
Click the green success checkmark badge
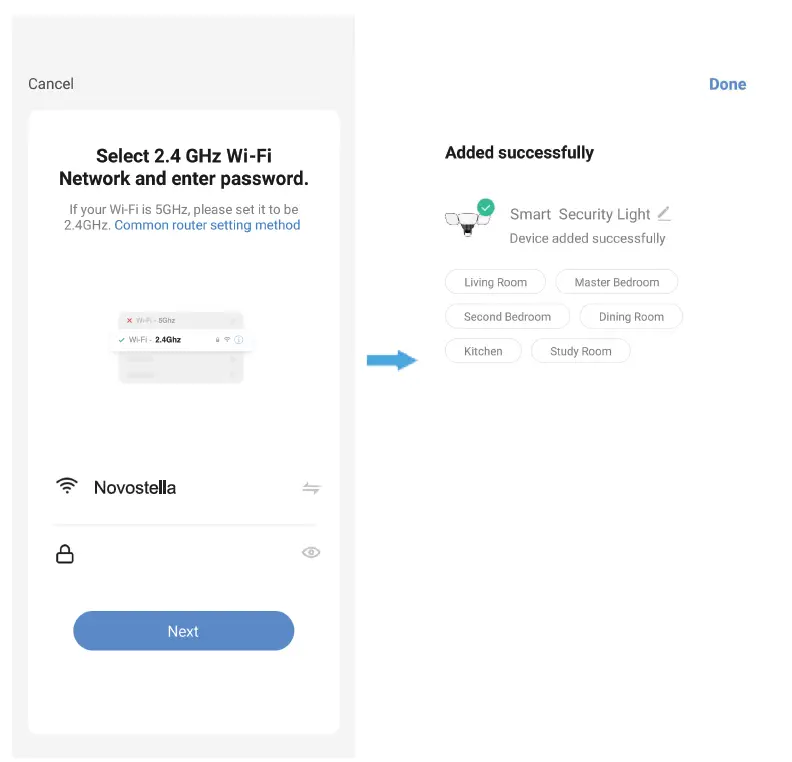[x=485, y=207]
